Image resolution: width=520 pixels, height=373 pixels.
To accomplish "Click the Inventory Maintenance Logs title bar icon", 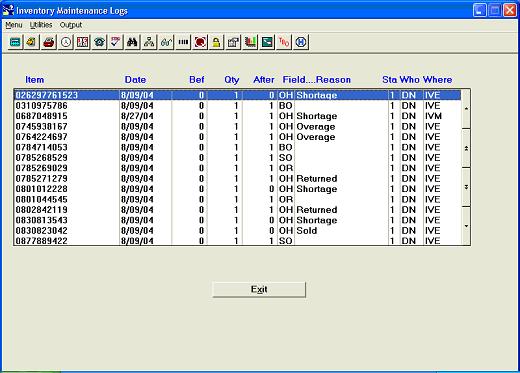I will 8,10.
